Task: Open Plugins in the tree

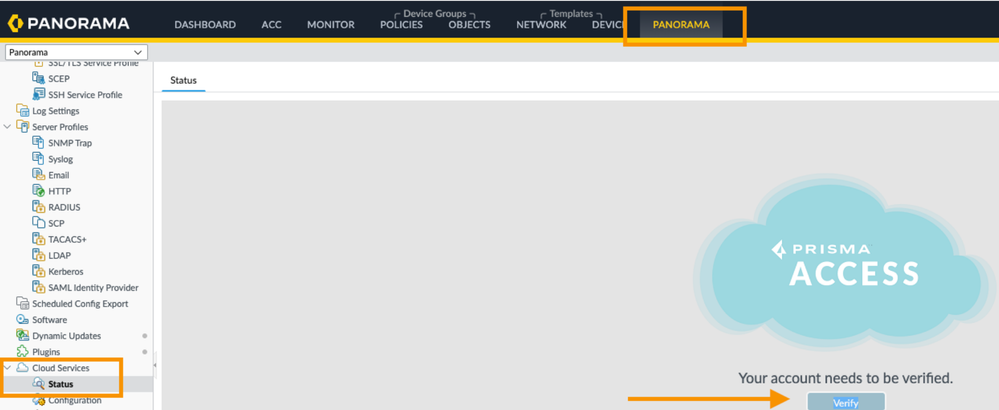Action: [47, 351]
